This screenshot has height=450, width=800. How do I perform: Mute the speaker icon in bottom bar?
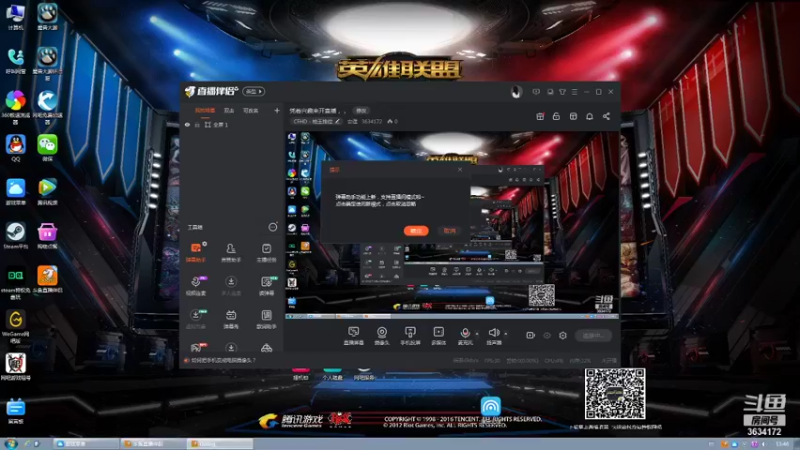[x=493, y=333]
